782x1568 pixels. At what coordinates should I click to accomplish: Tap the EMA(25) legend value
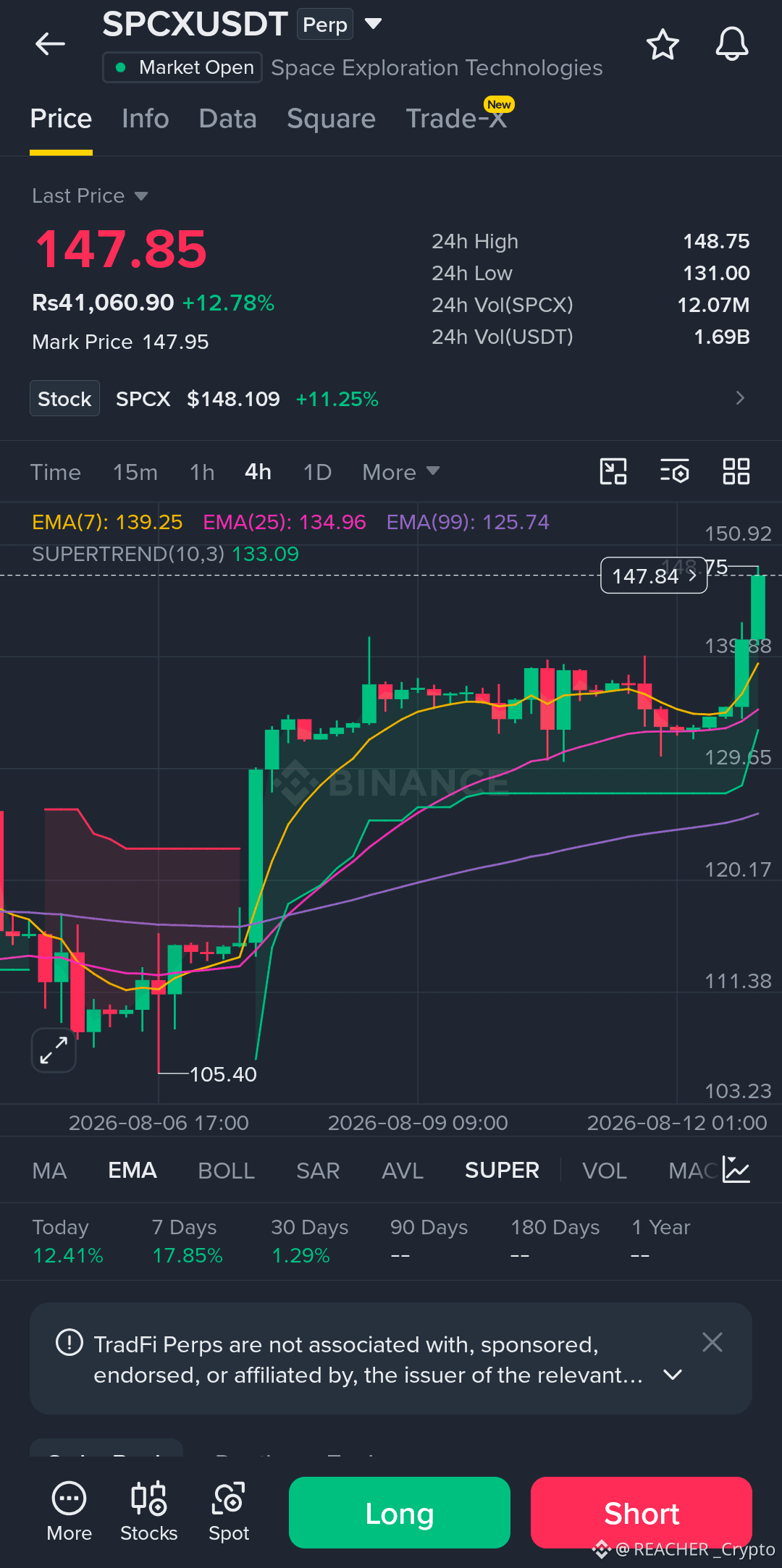285,522
